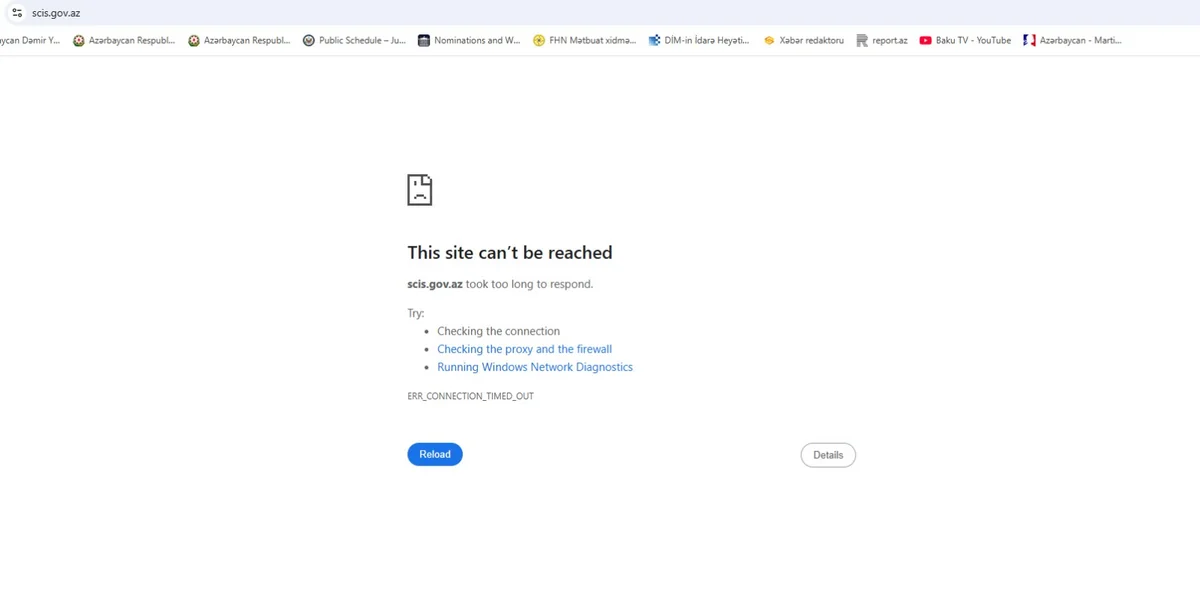This screenshot has width=1200, height=611.
Task: Reload the unreachable page
Action: click(x=435, y=454)
